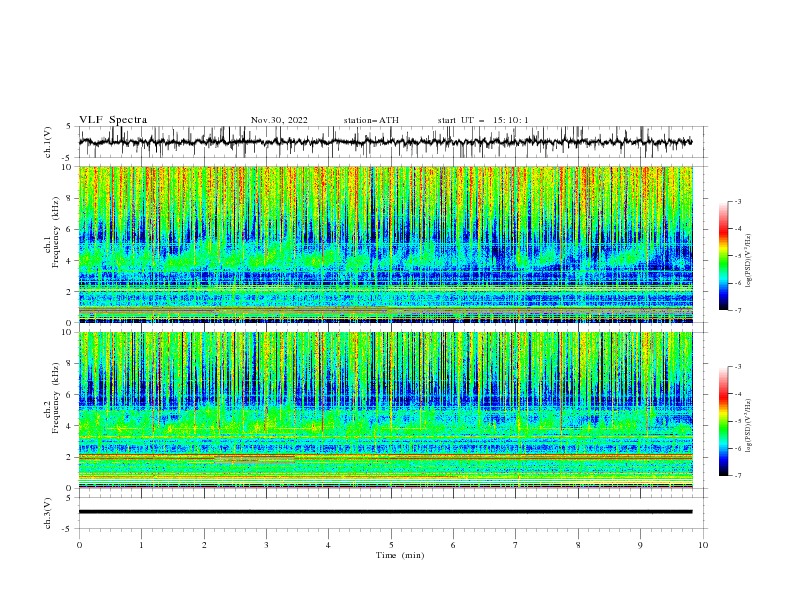Screen dimensions: 792x612
Task: Click the '-7' tick on ch.2 colorbar
Action: (x=738, y=475)
